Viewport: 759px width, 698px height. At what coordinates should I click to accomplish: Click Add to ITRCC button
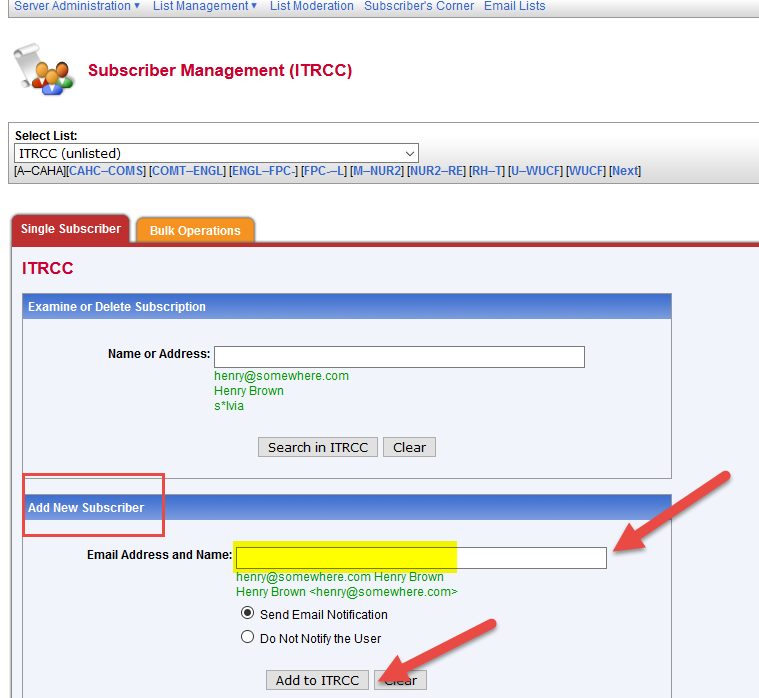317,680
